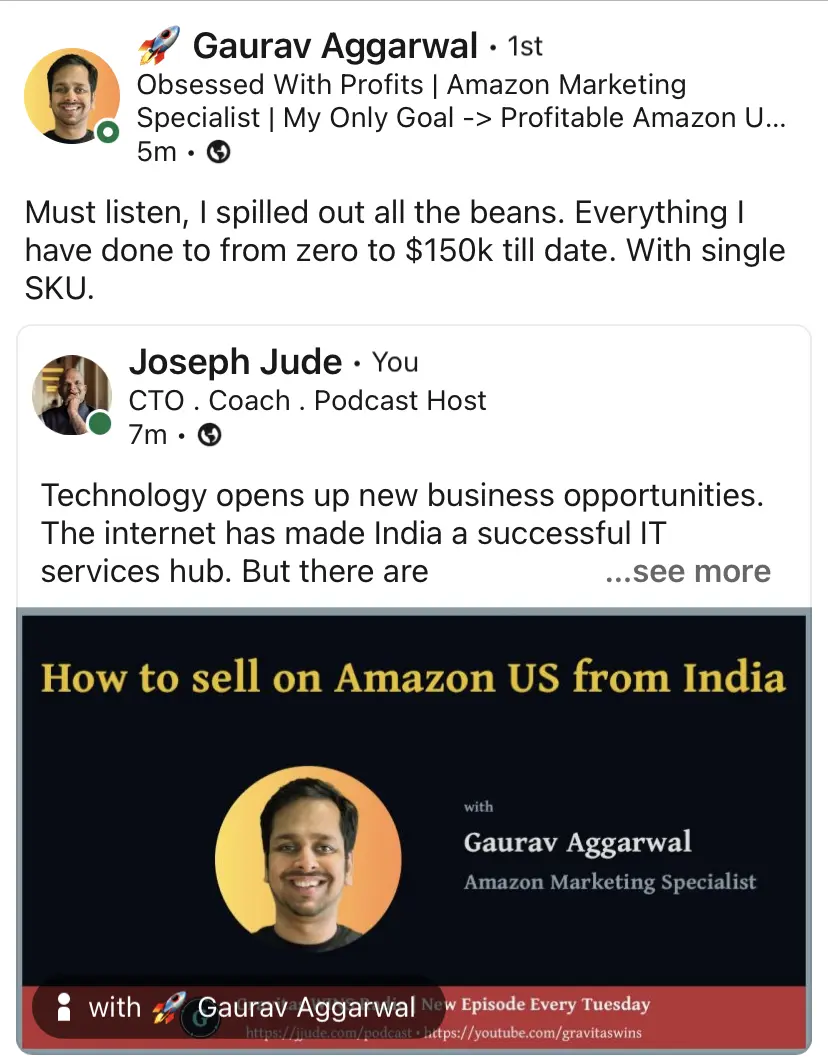Screen dimensions: 828x1057
Task: Click the rocket emoji beside Gaurav's name
Action: click(x=158, y=47)
